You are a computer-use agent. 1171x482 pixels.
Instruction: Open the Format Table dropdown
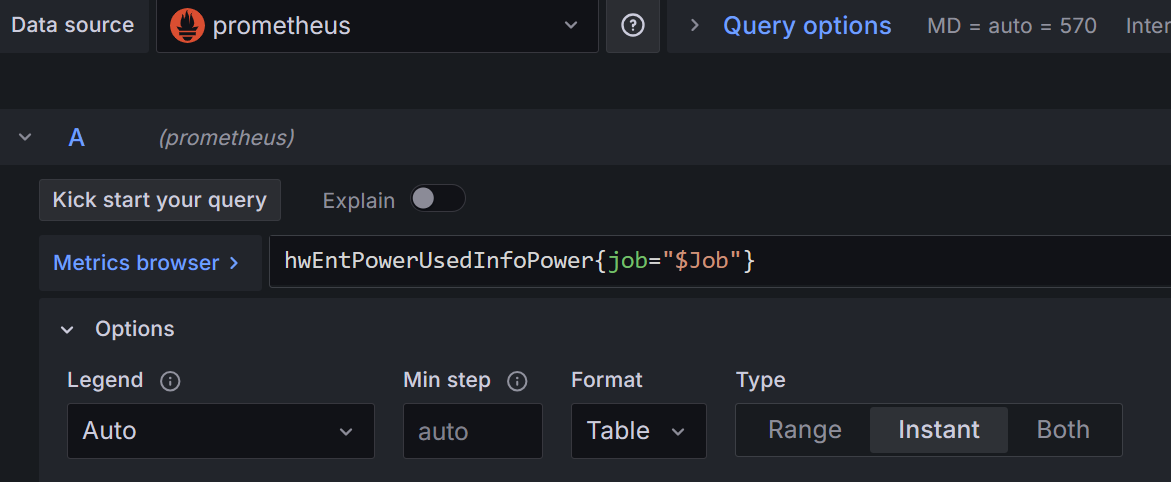tap(638, 431)
